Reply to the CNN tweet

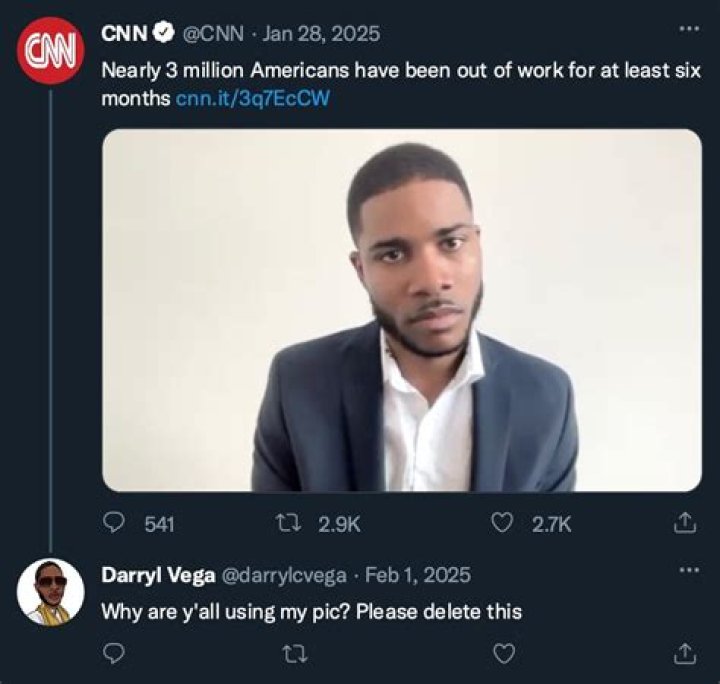(115, 523)
